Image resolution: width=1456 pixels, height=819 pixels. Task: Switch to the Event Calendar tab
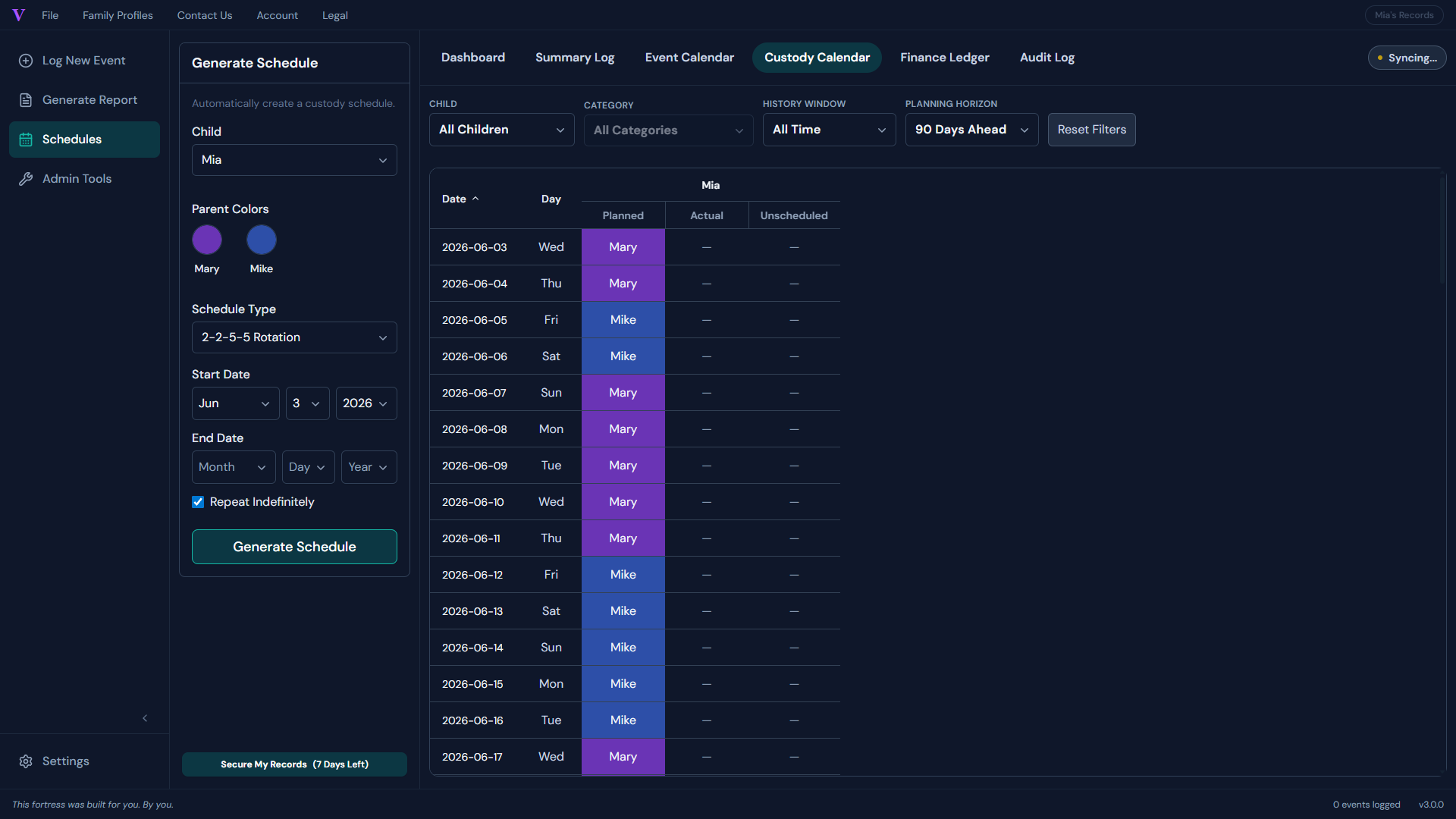[x=689, y=58]
